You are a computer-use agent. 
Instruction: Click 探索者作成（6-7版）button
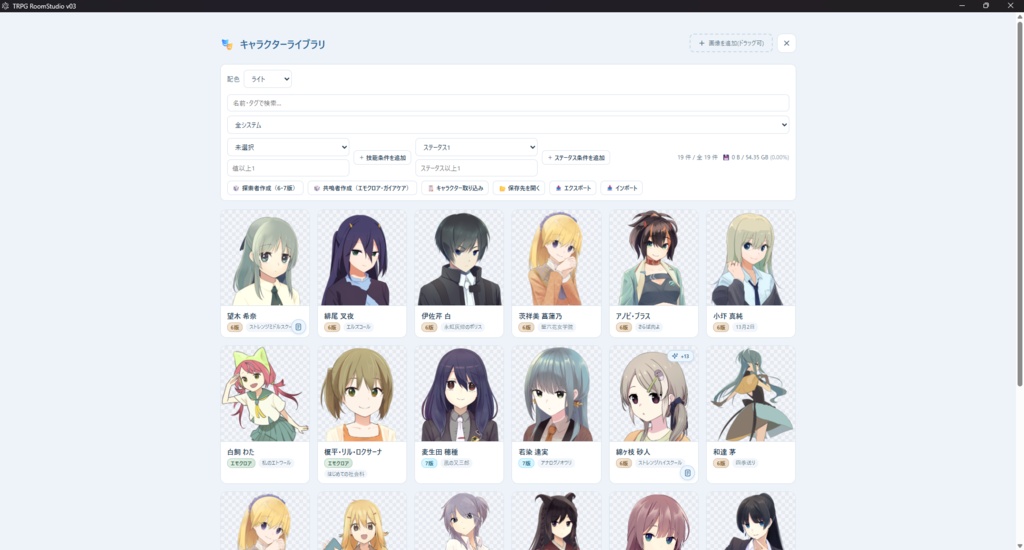pyautogui.click(x=264, y=188)
